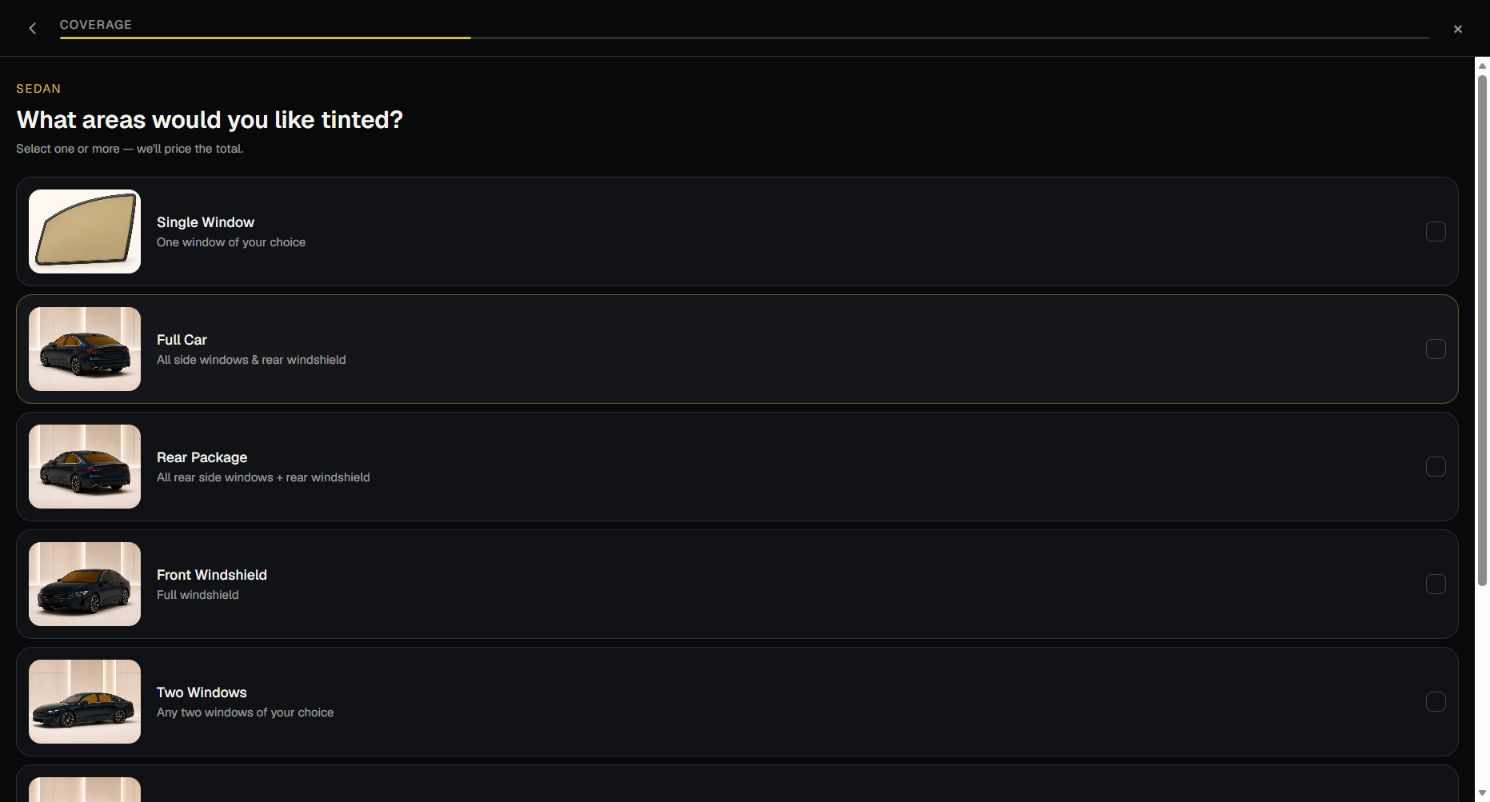
Task: Enable the Rear Package checkbox
Action: pos(1435,467)
